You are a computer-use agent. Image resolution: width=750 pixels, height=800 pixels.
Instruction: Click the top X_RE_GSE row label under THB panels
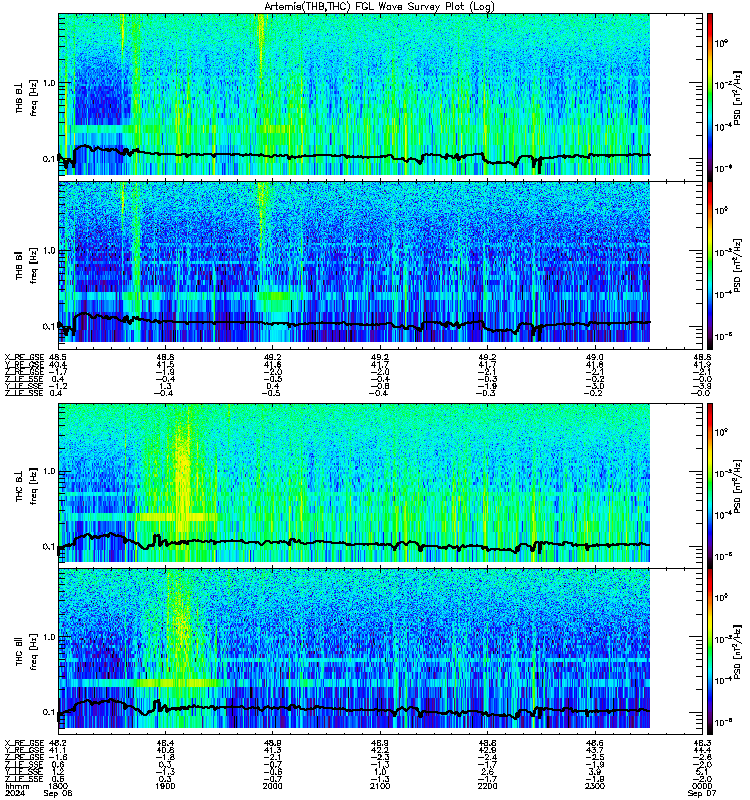(x=24, y=357)
